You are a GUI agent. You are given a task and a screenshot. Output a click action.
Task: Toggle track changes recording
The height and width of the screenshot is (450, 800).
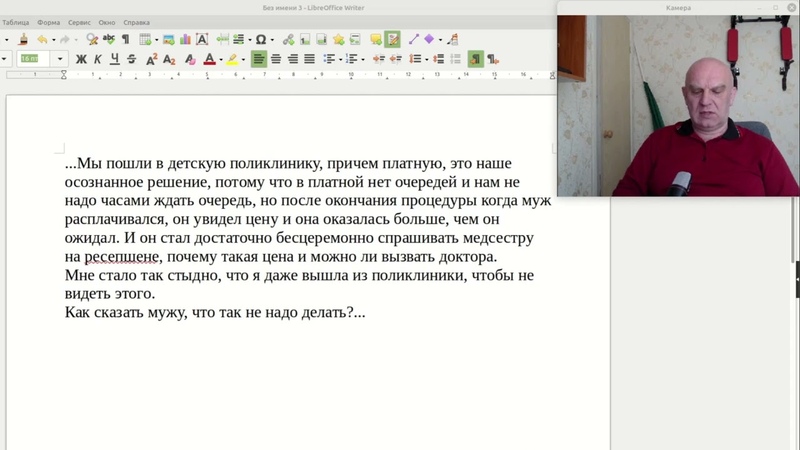point(392,39)
